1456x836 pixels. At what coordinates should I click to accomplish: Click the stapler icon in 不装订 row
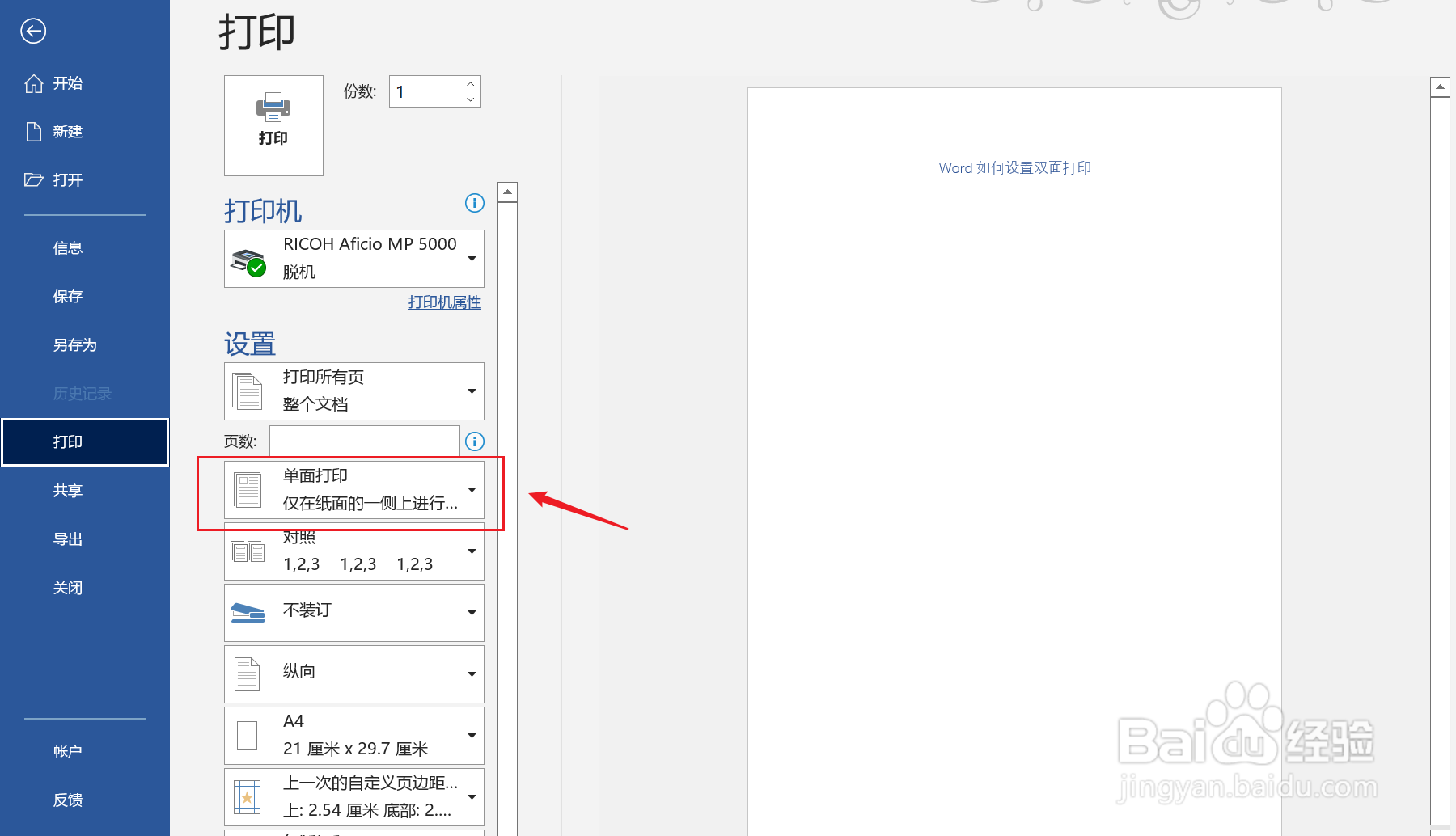pos(248,613)
